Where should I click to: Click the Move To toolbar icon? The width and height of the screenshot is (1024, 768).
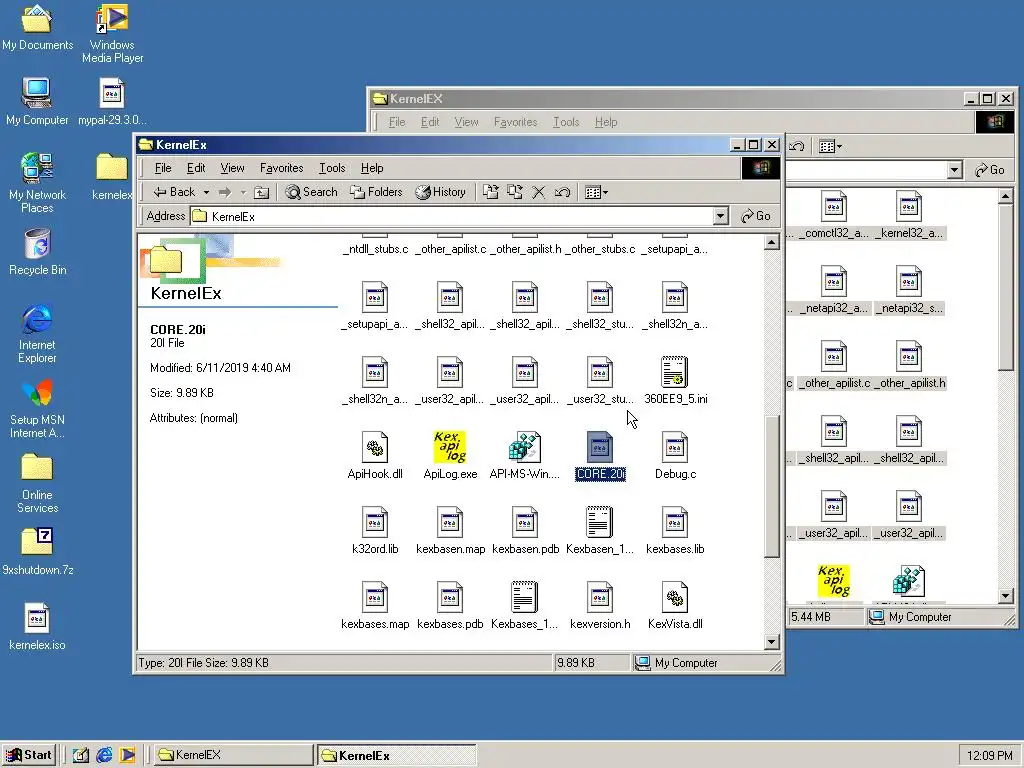point(491,192)
